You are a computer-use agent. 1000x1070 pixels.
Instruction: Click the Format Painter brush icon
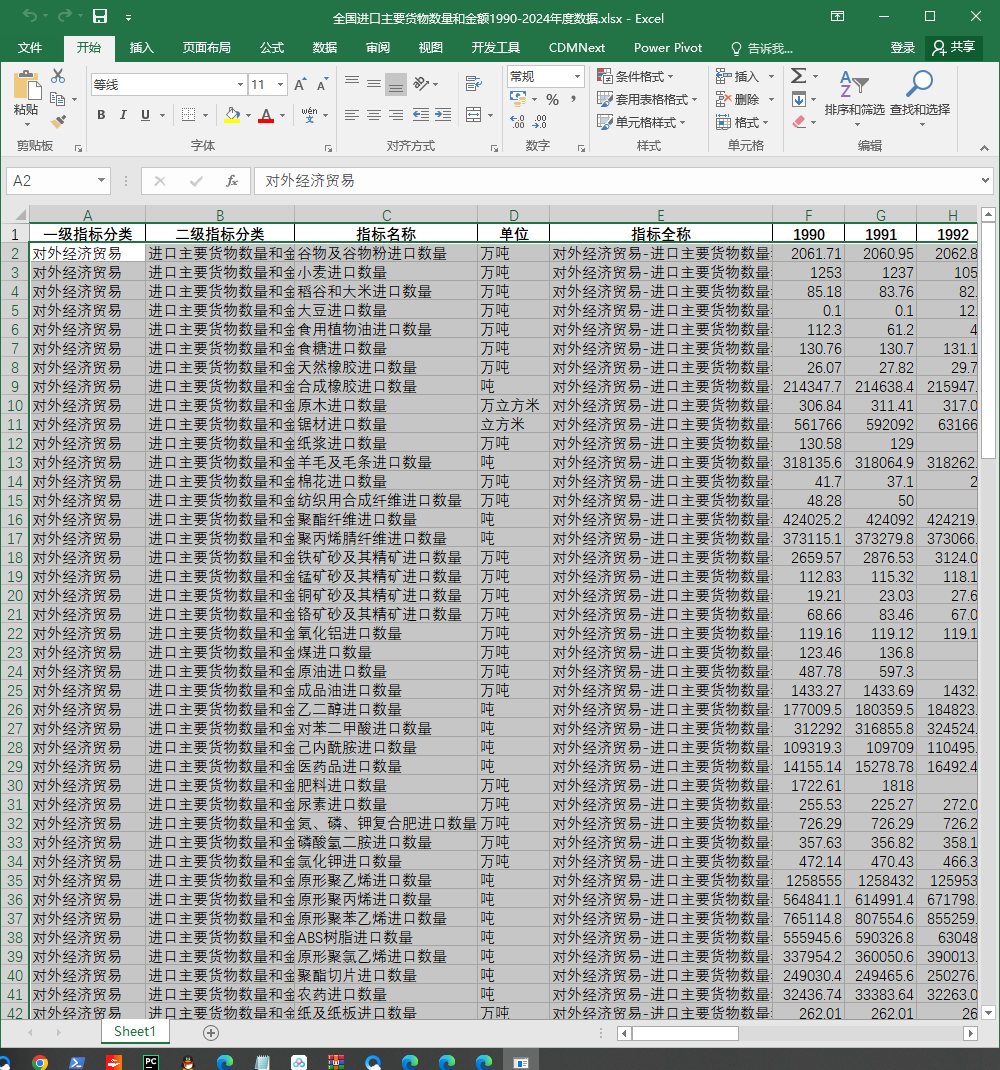tap(59, 122)
